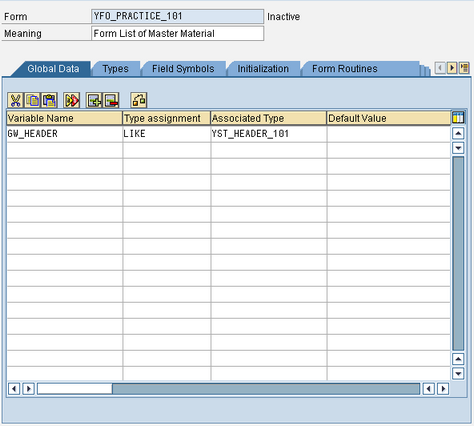474x426 pixels.
Task: Click the Form name input field
Action: point(178,16)
